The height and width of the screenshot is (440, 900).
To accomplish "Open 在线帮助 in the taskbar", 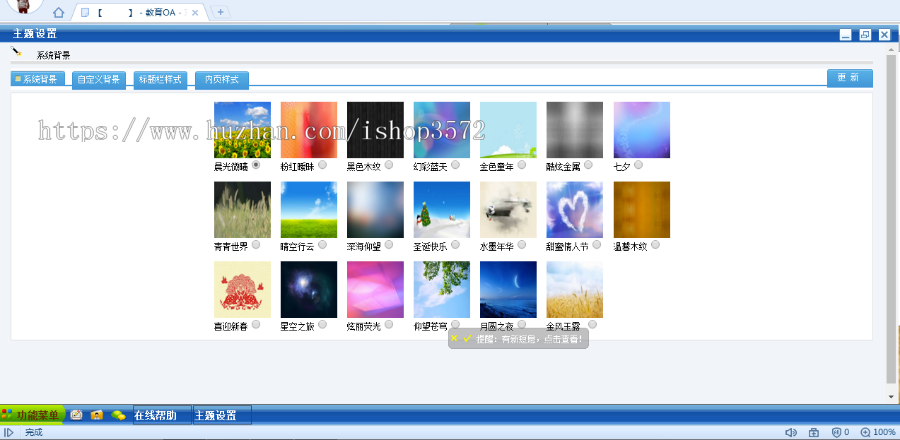I will [x=162, y=415].
